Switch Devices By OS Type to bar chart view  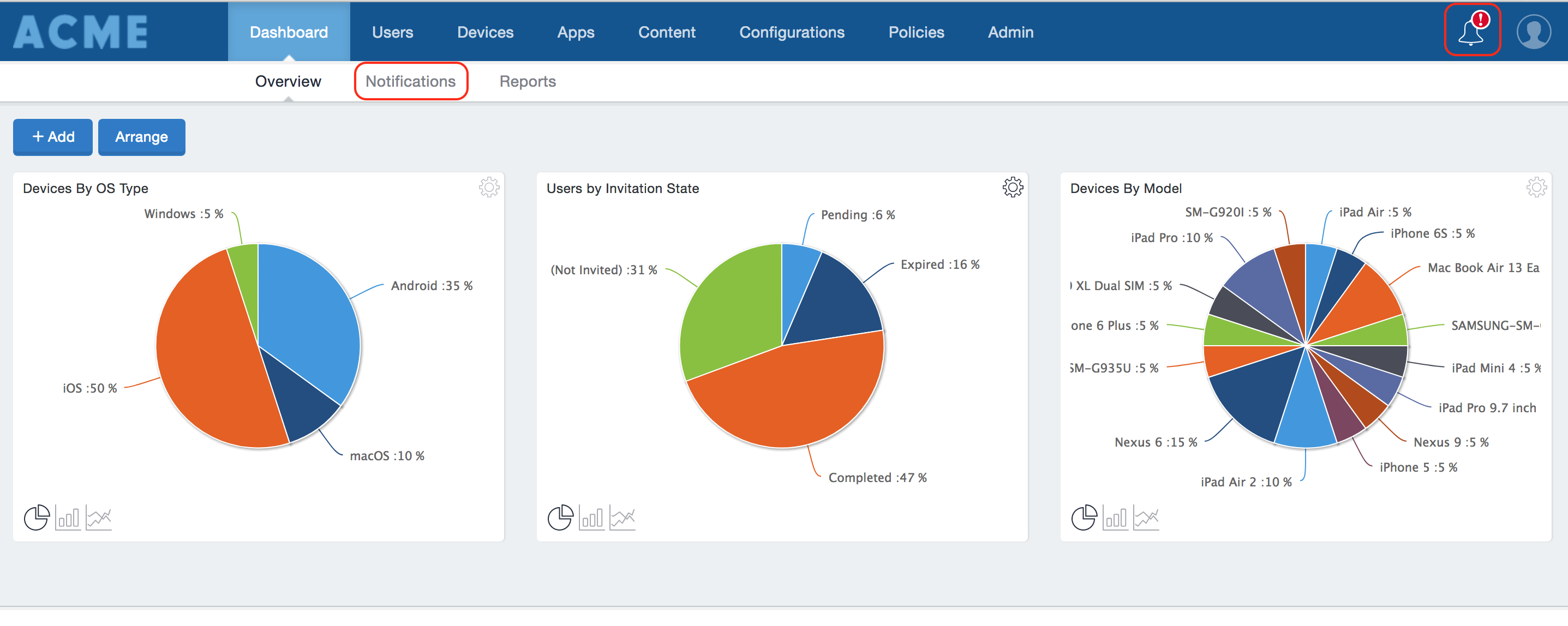68,519
